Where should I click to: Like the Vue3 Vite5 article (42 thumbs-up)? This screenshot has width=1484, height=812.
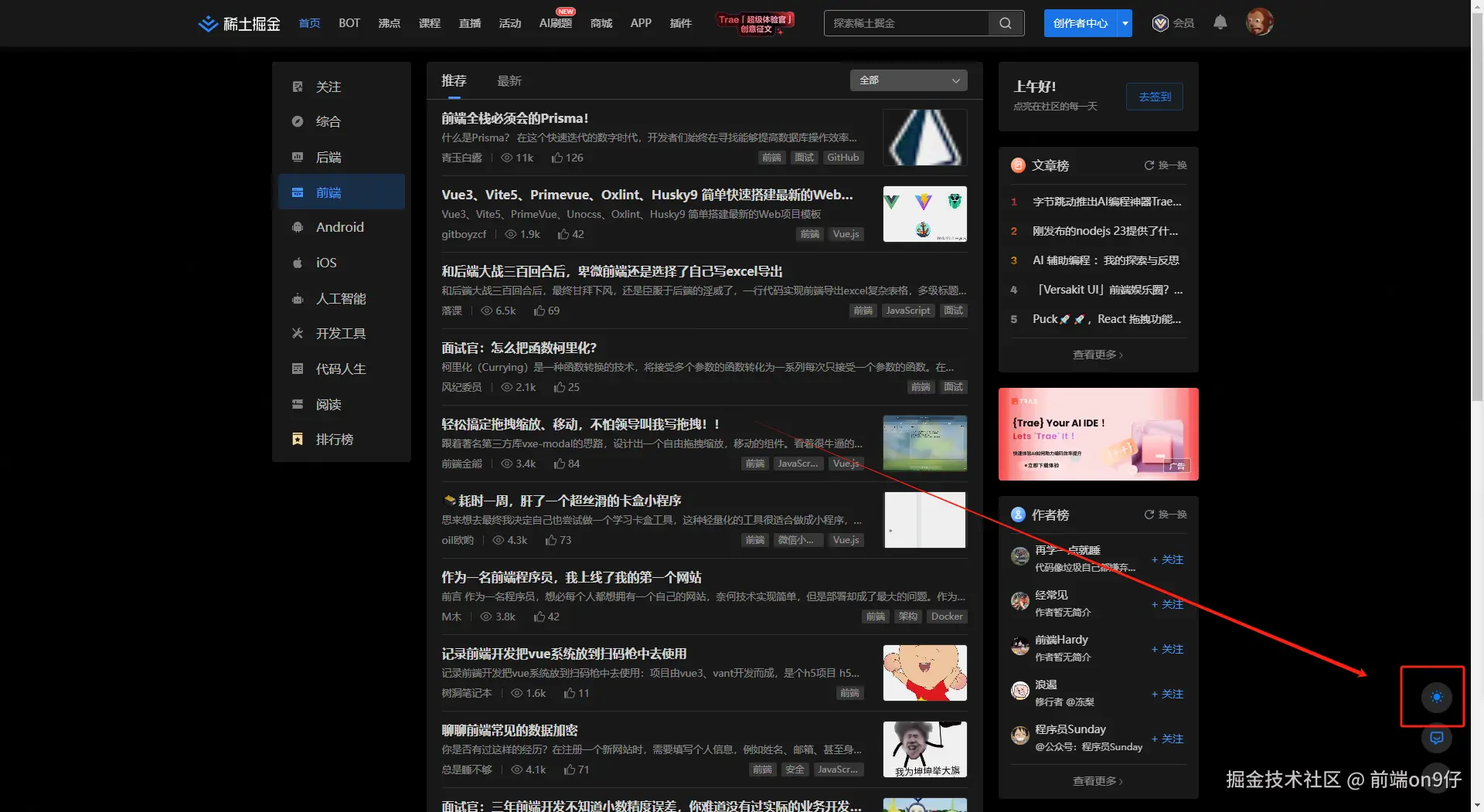(570, 234)
